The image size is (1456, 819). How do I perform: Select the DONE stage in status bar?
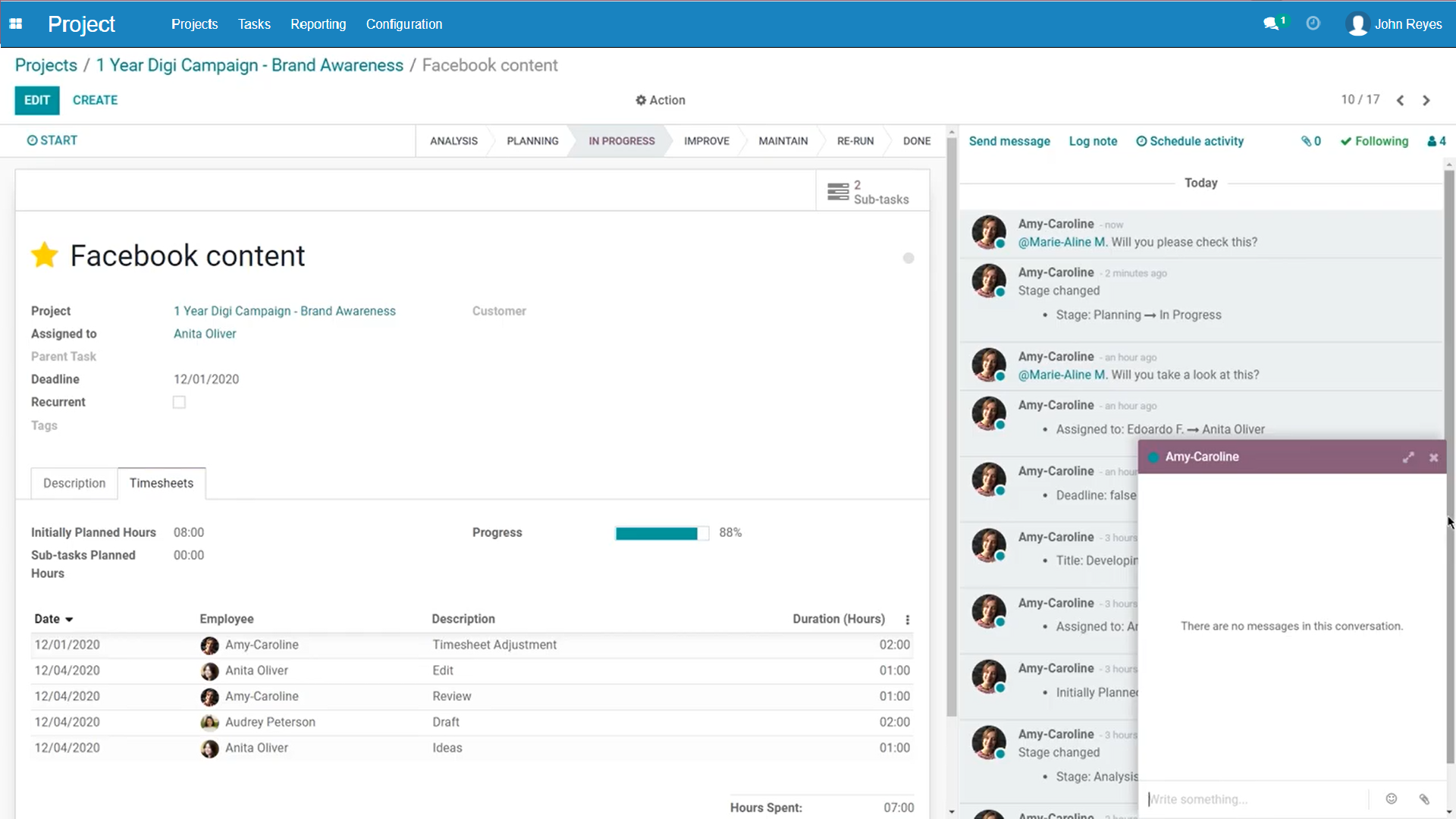click(916, 141)
